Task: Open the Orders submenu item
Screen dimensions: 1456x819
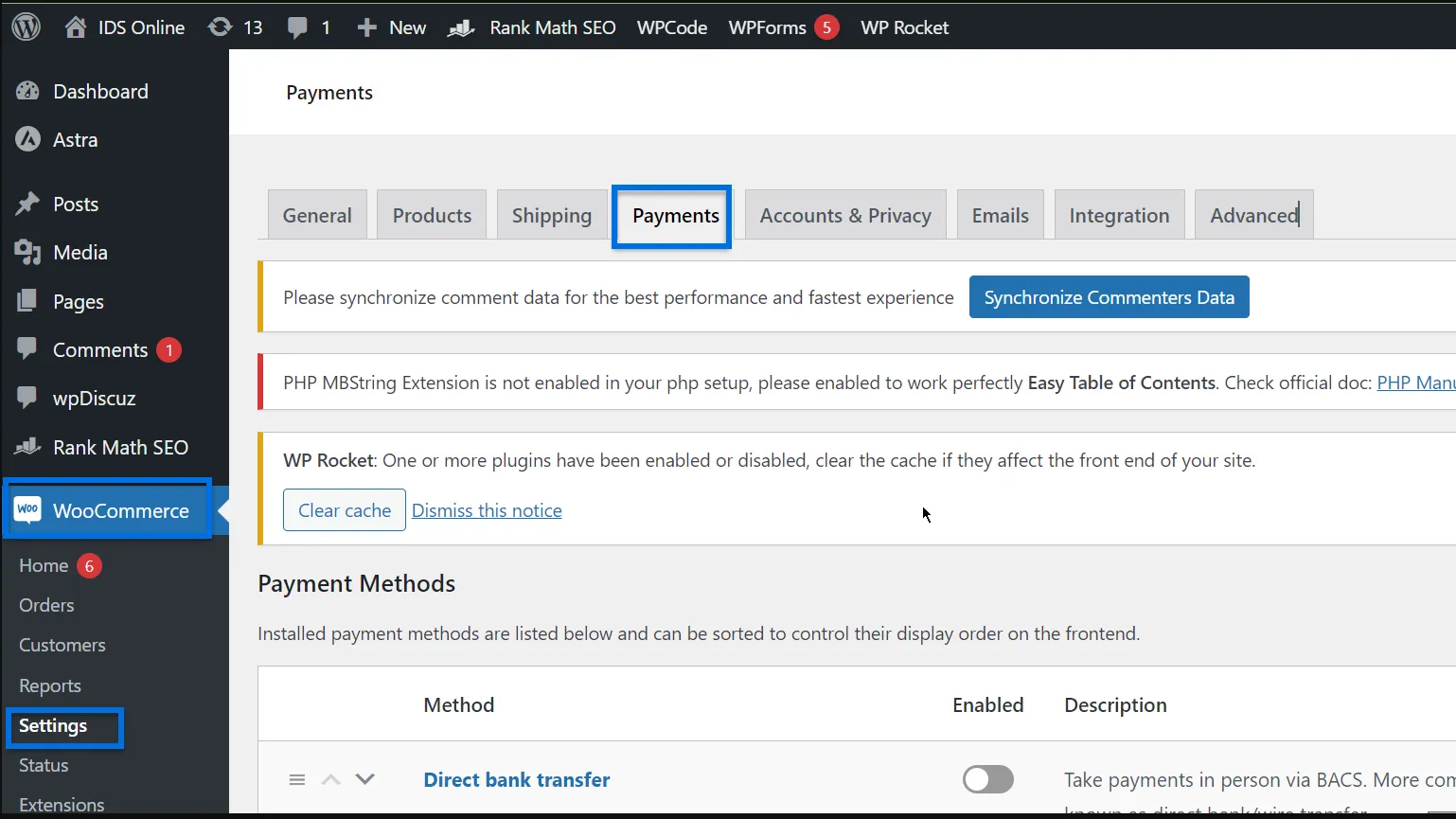Action: click(46, 605)
